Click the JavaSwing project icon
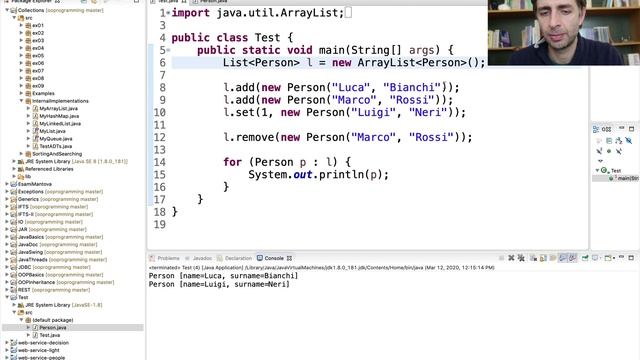Image resolution: width=640 pixels, height=360 pixels. coord(13,252)
